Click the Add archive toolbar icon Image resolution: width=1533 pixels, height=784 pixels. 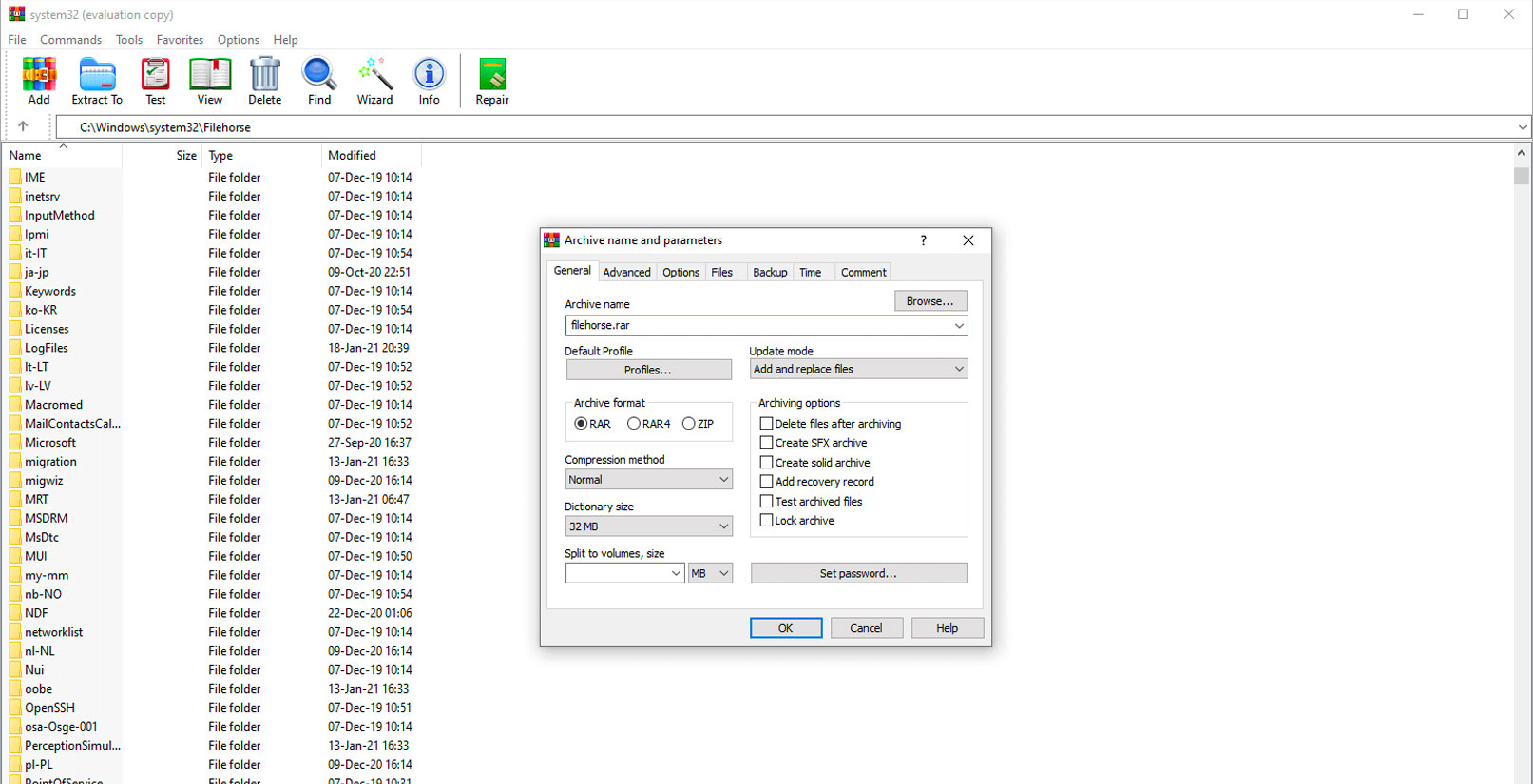39,75
